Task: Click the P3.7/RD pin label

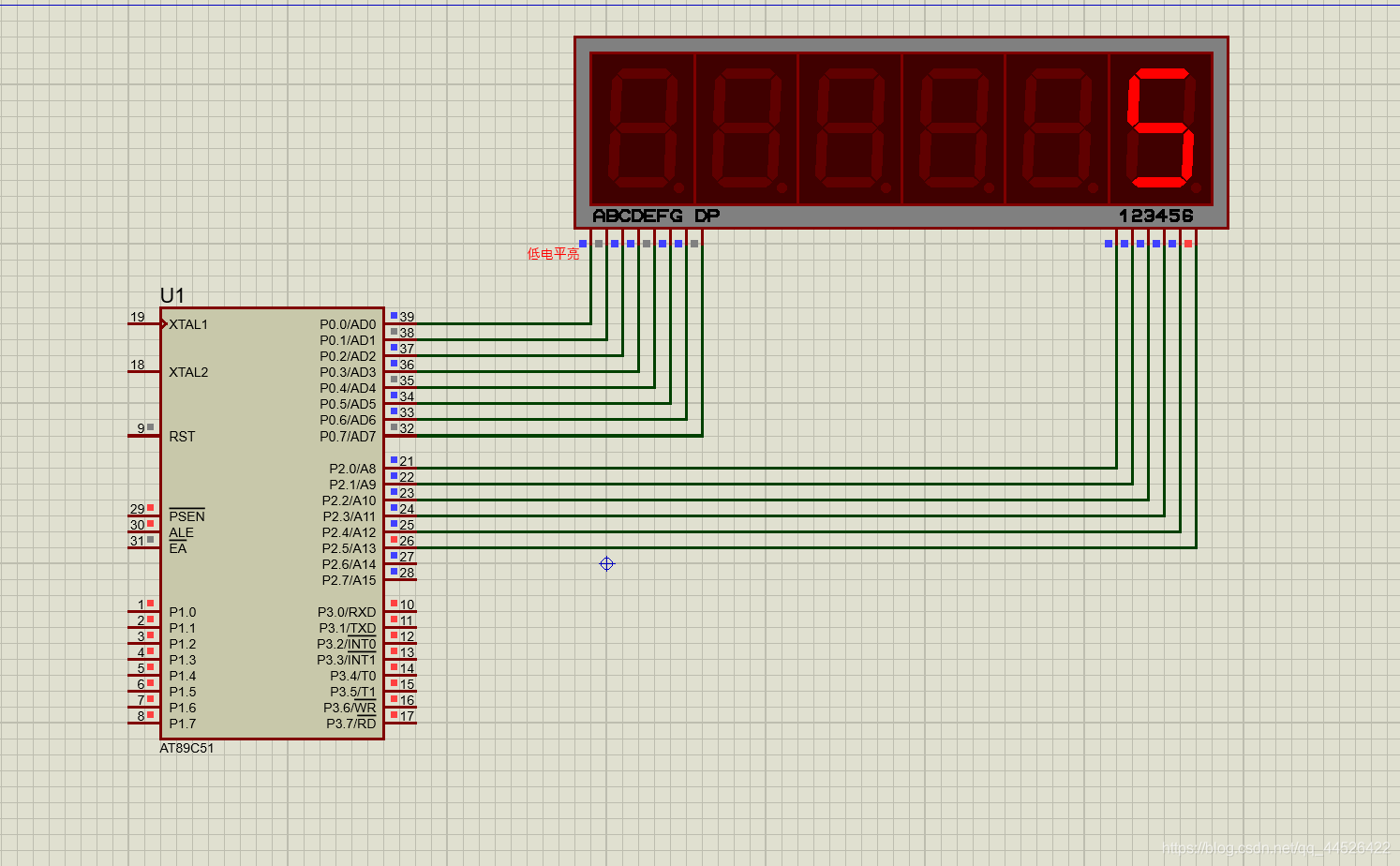Action: tap(350, 724)
